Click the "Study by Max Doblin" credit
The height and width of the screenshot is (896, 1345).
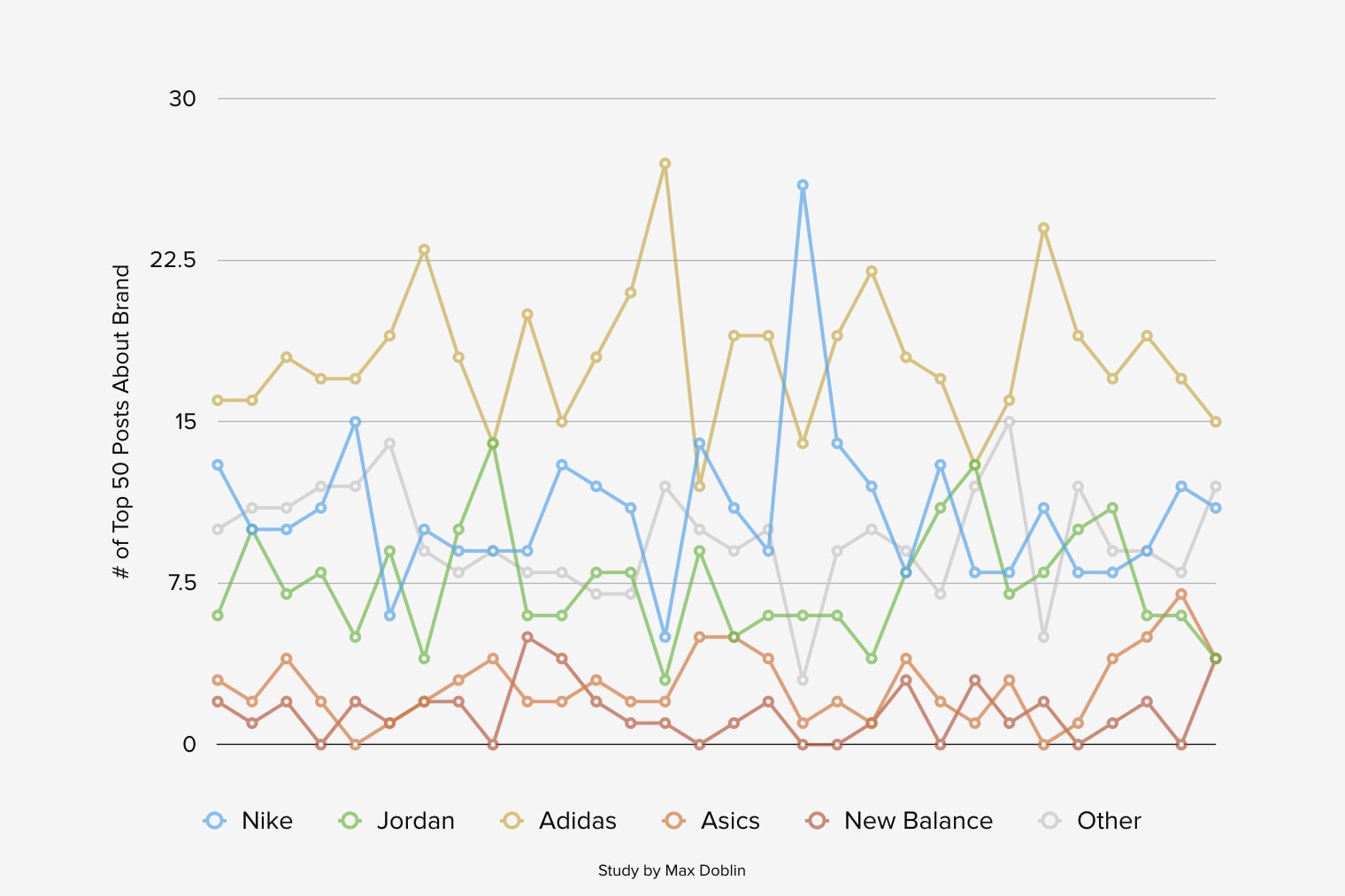(672, 870)
